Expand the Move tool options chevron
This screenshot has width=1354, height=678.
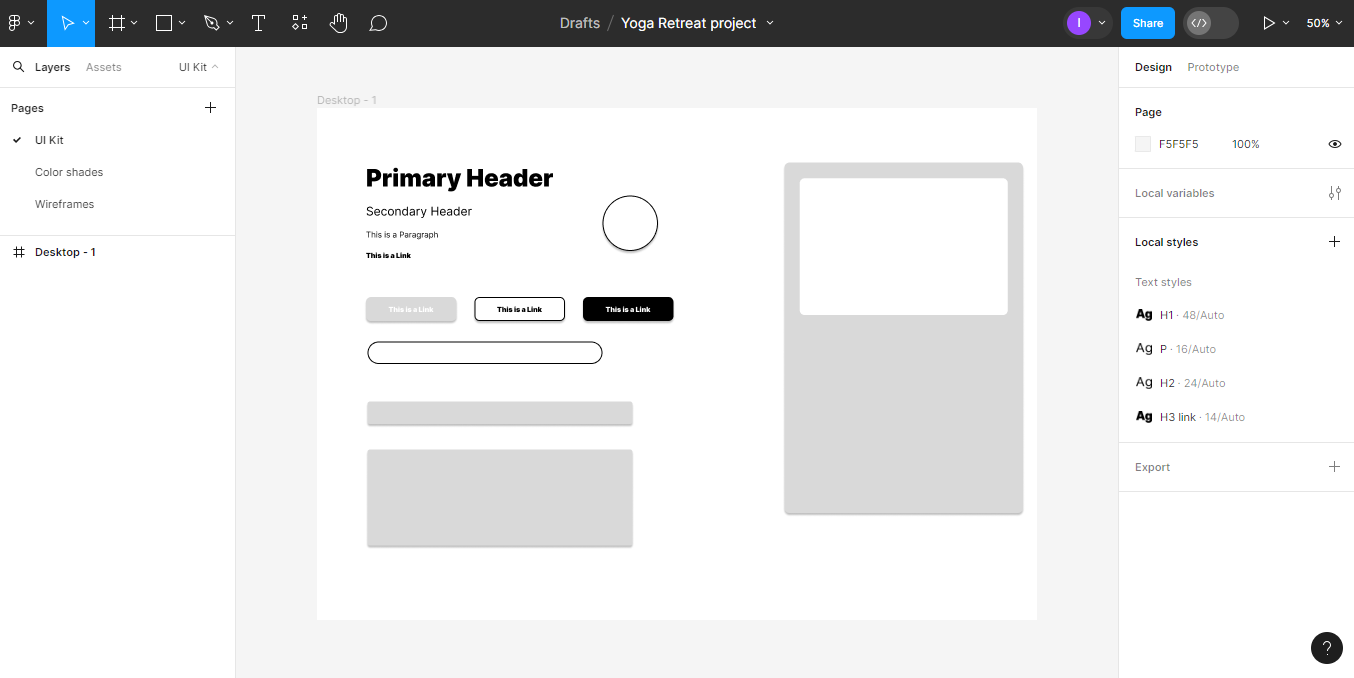tap(87, 23)
